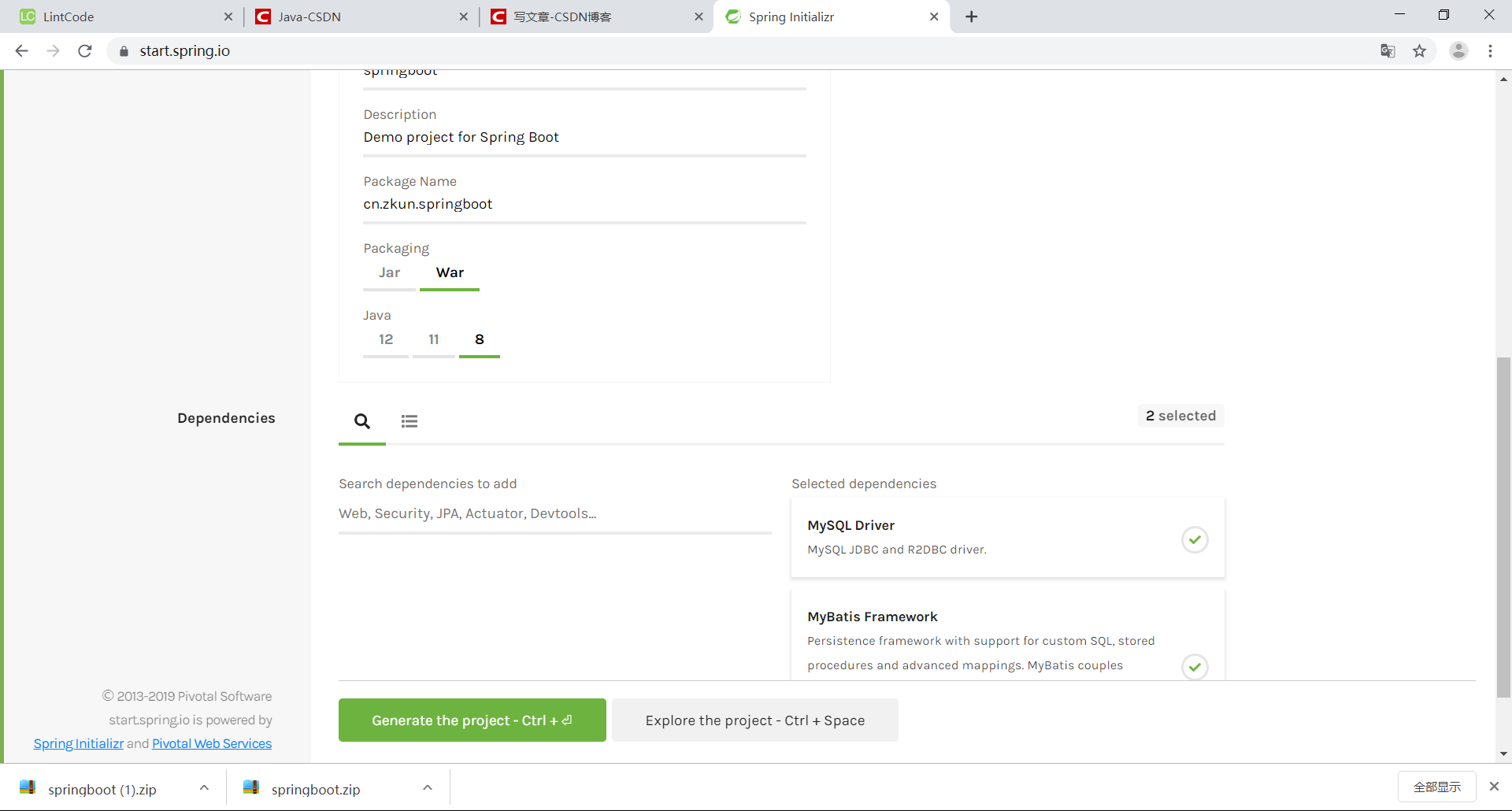The image size is (1512, 811).
Task: Click the dependency search magnifier icon
Action: [x=362, y=421]
